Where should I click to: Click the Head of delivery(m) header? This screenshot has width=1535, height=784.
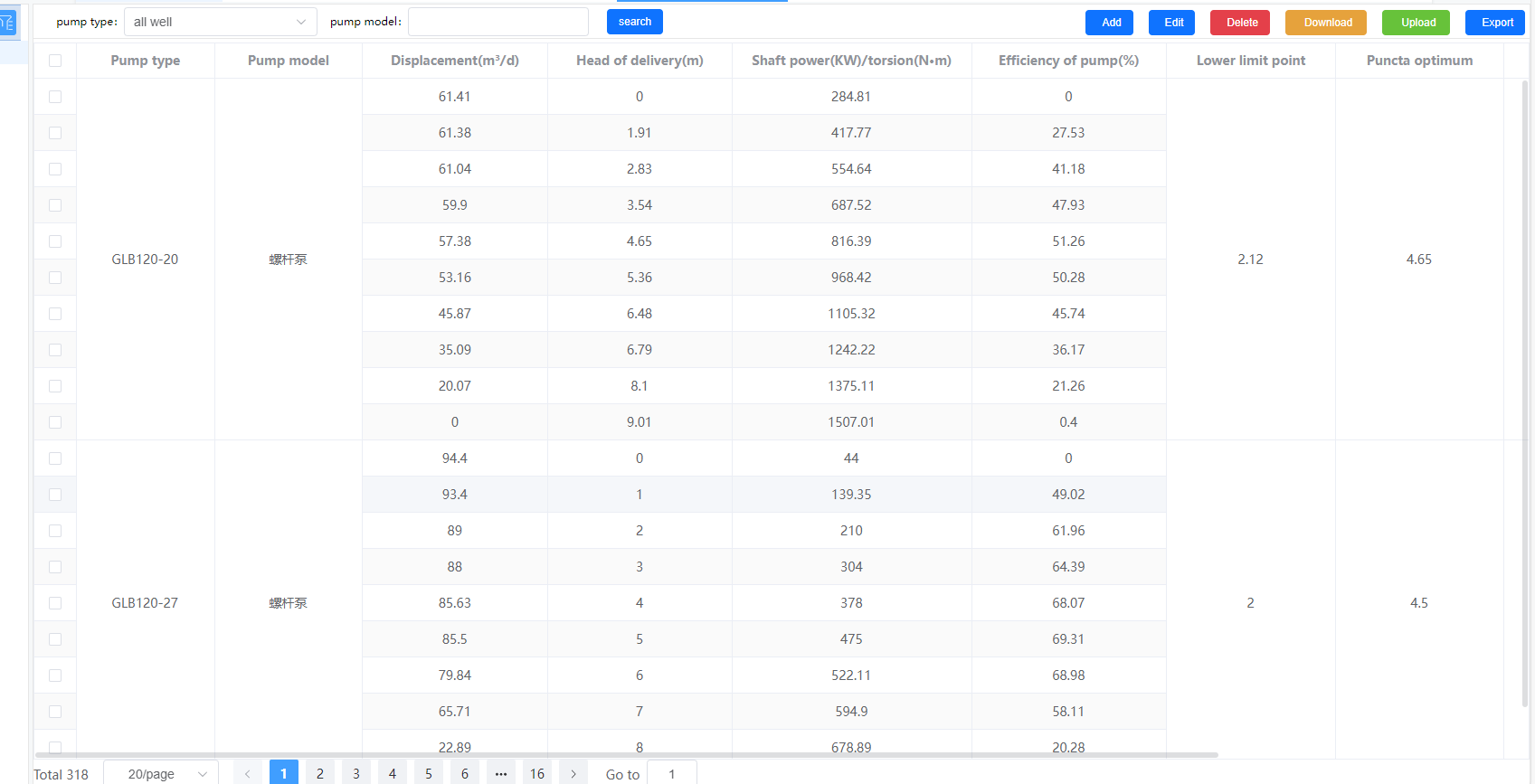[x=640, y=61]
